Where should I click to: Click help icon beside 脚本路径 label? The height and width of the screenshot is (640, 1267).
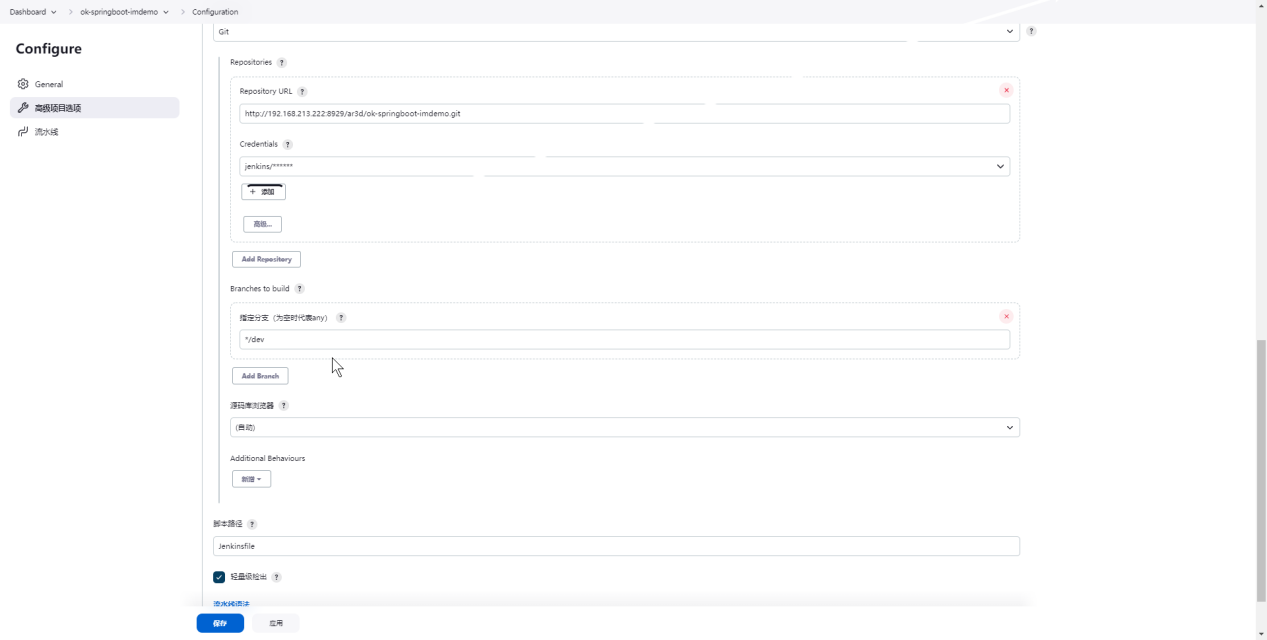252,524
